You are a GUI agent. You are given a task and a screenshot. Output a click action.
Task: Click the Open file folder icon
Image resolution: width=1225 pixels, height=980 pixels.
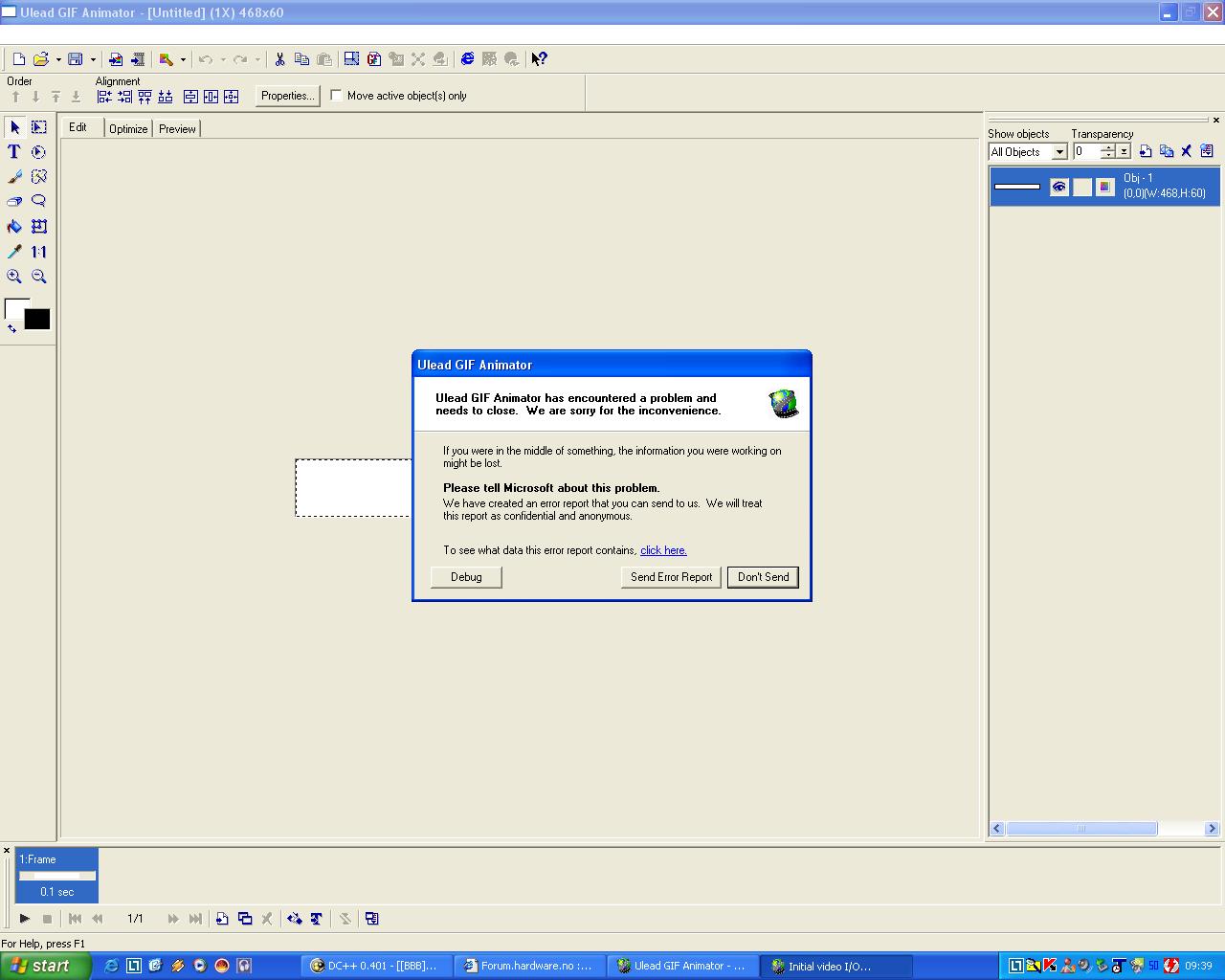[x=41, y=59]
